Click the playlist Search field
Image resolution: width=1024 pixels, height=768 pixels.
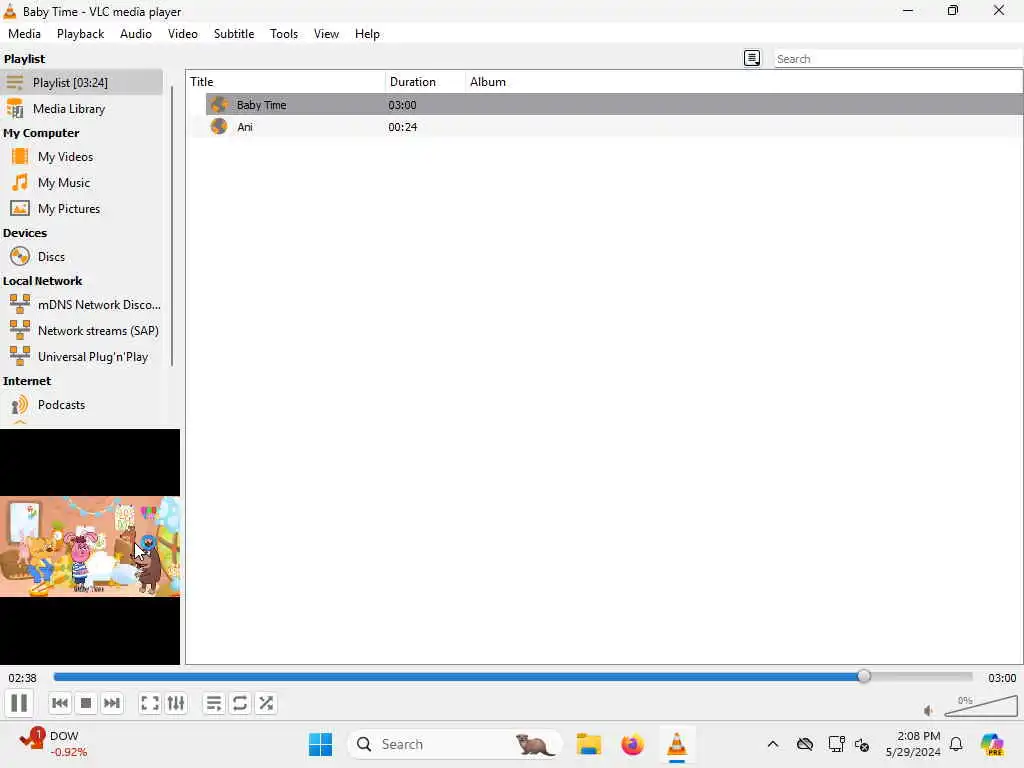pyautogui.click(x=897, y=59)
